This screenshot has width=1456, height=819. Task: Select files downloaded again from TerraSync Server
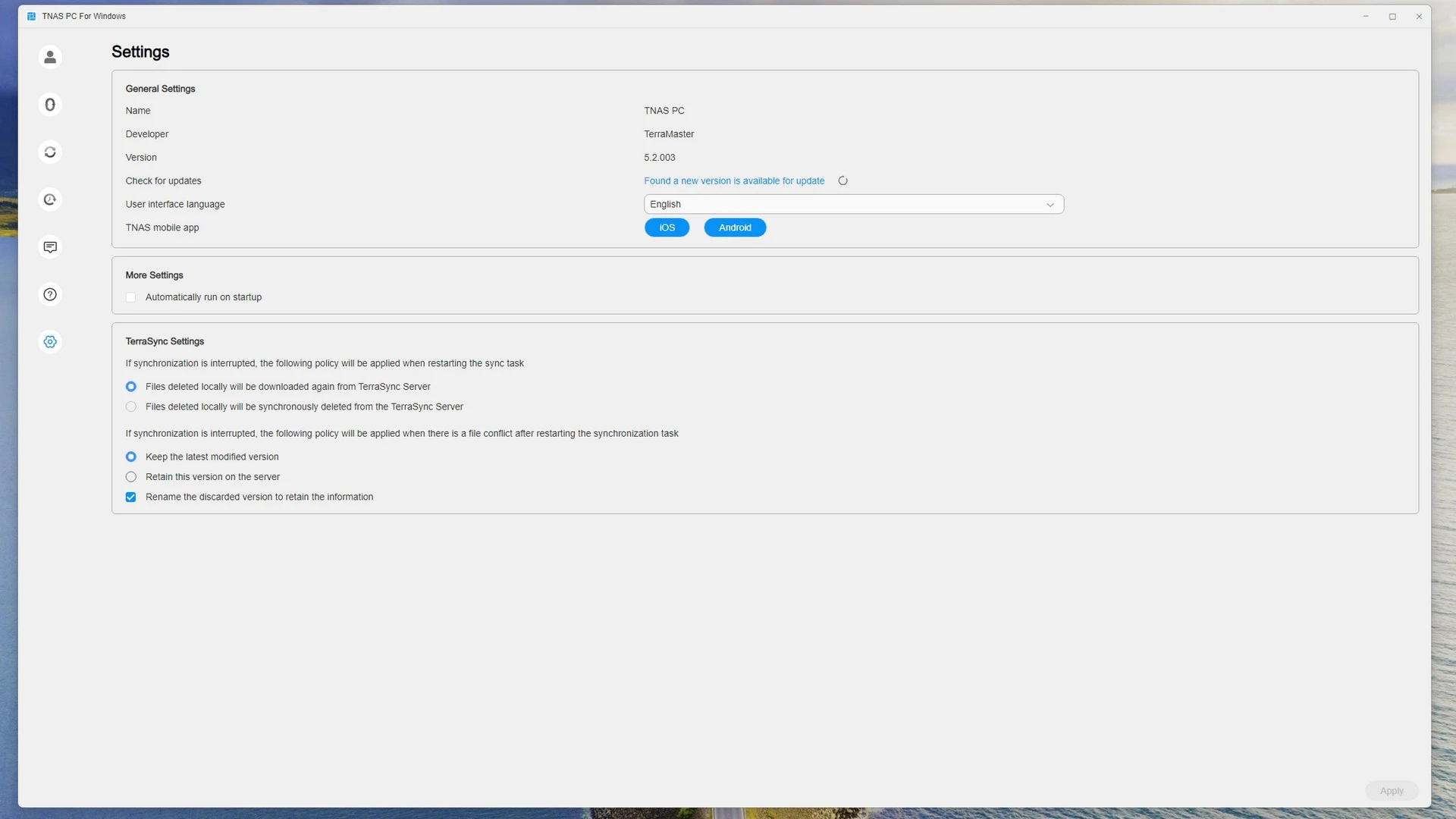(x=131, y=387)
